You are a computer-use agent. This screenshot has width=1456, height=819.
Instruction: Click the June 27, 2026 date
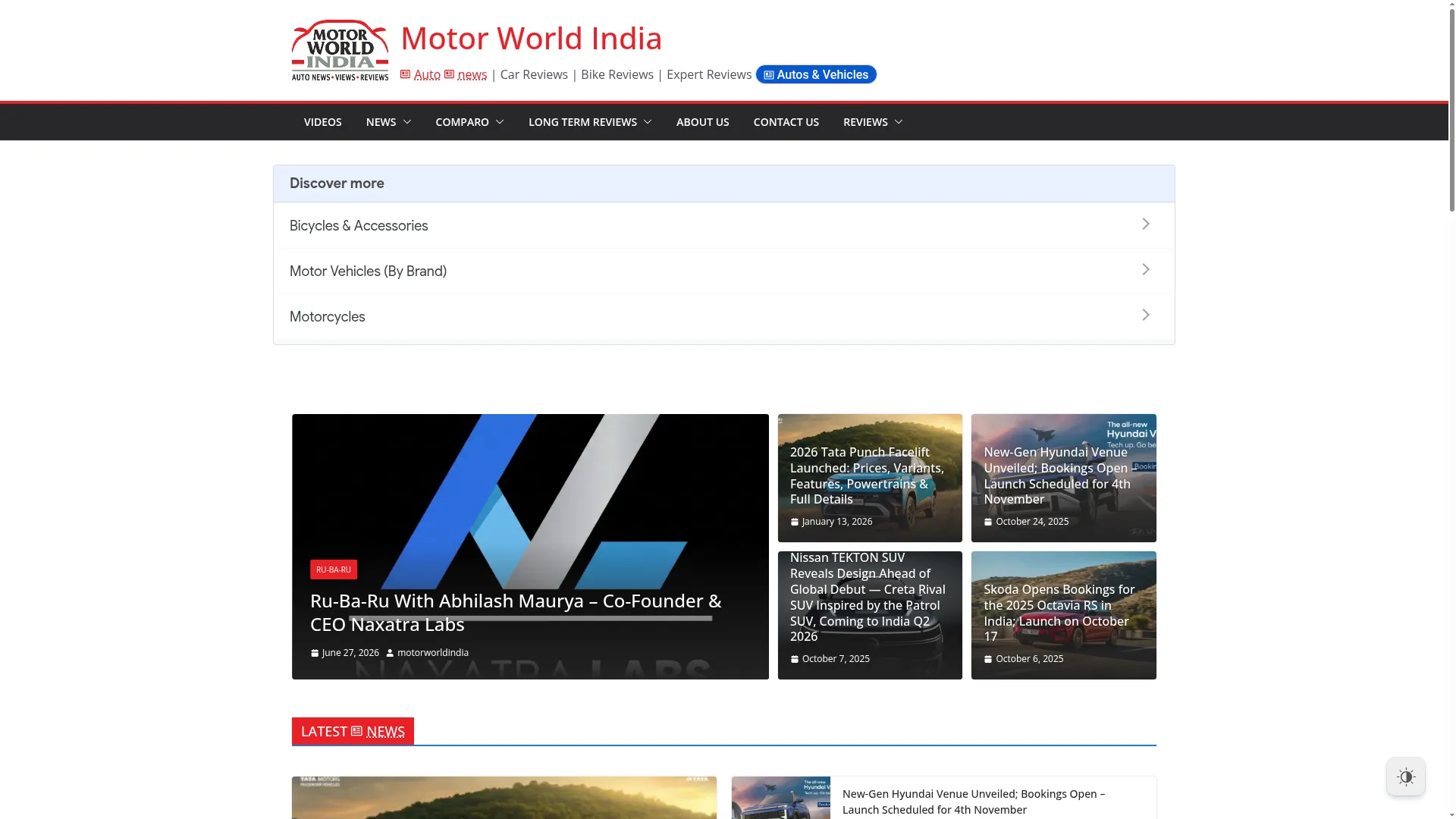tap(350, 653)
